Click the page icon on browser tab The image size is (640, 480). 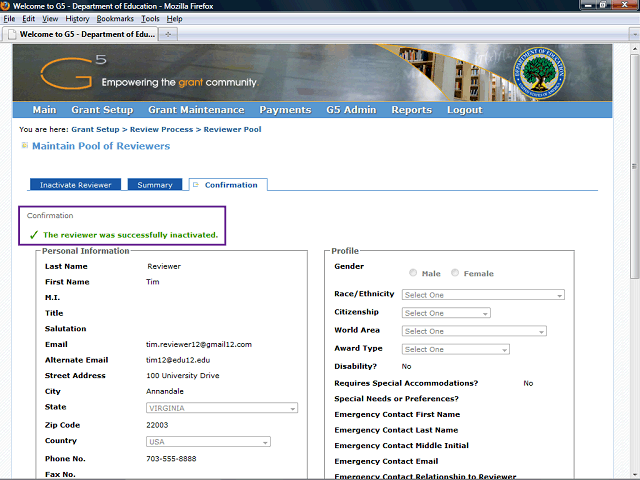point(12,34)
